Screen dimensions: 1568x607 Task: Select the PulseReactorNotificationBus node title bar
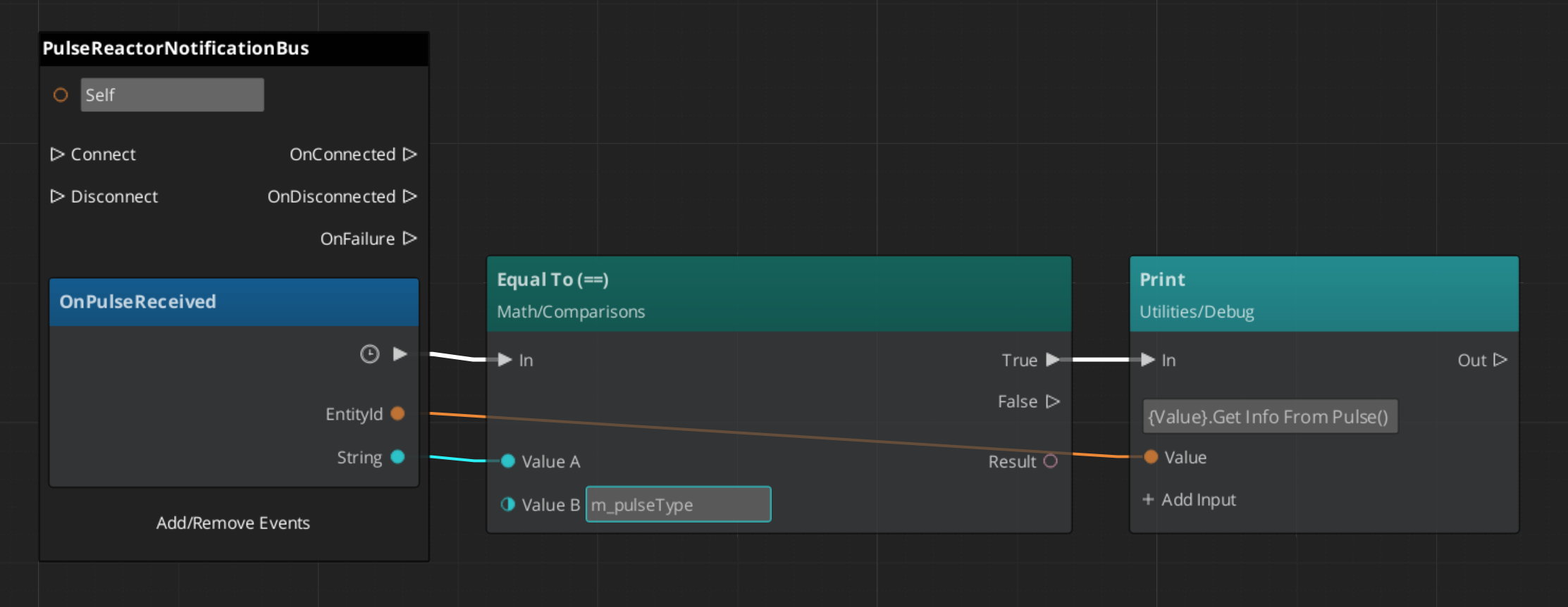pos(233,49)
